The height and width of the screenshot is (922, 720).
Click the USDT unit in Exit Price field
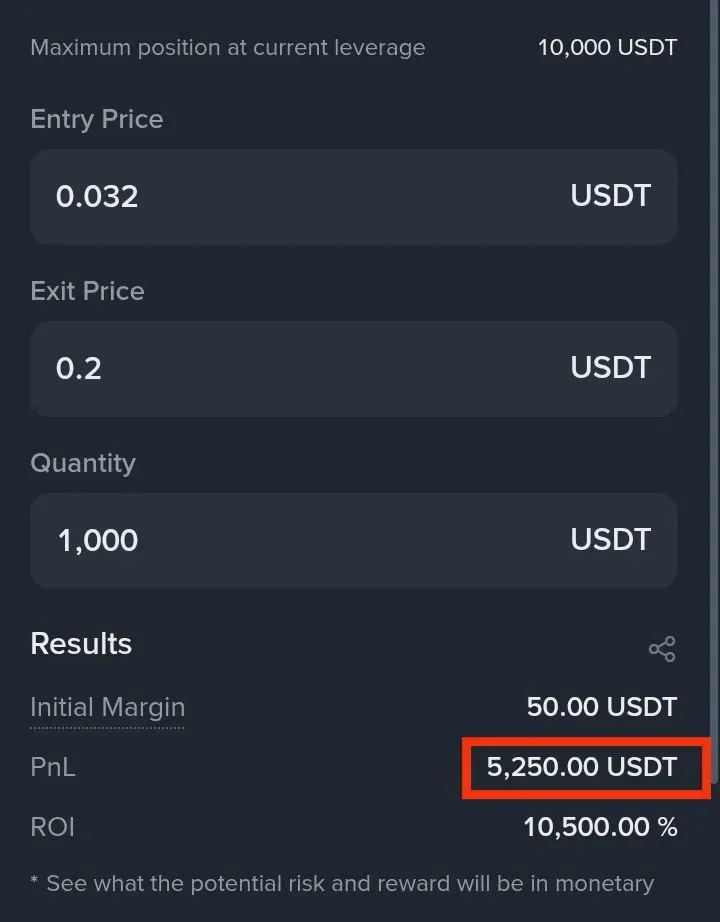610,368
